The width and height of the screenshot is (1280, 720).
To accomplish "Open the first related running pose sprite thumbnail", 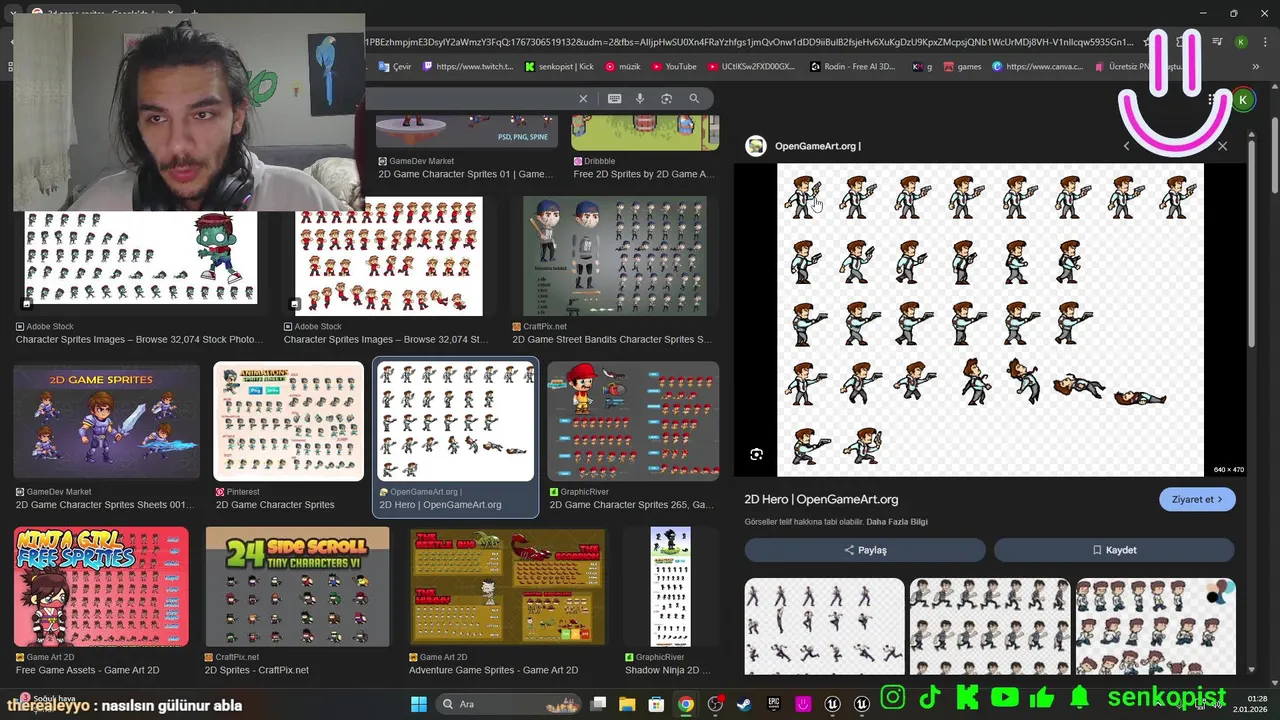I will (x=824, y=627).
